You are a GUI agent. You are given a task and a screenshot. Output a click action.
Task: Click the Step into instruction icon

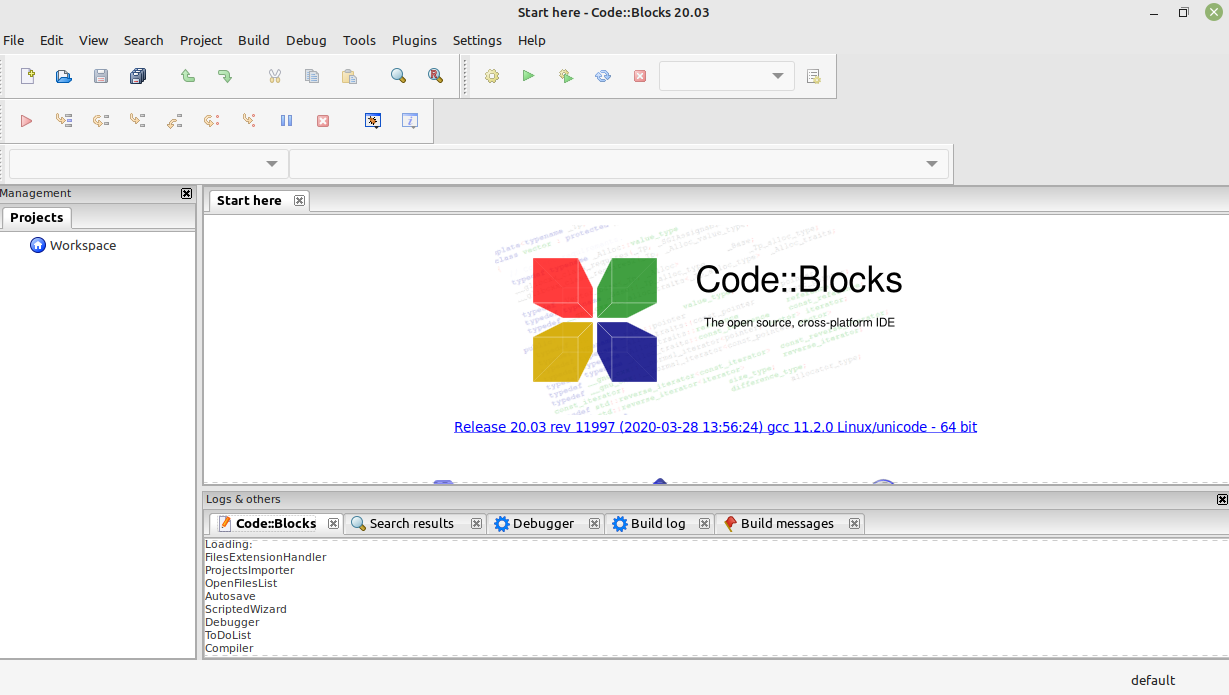[x=249, y=121]
